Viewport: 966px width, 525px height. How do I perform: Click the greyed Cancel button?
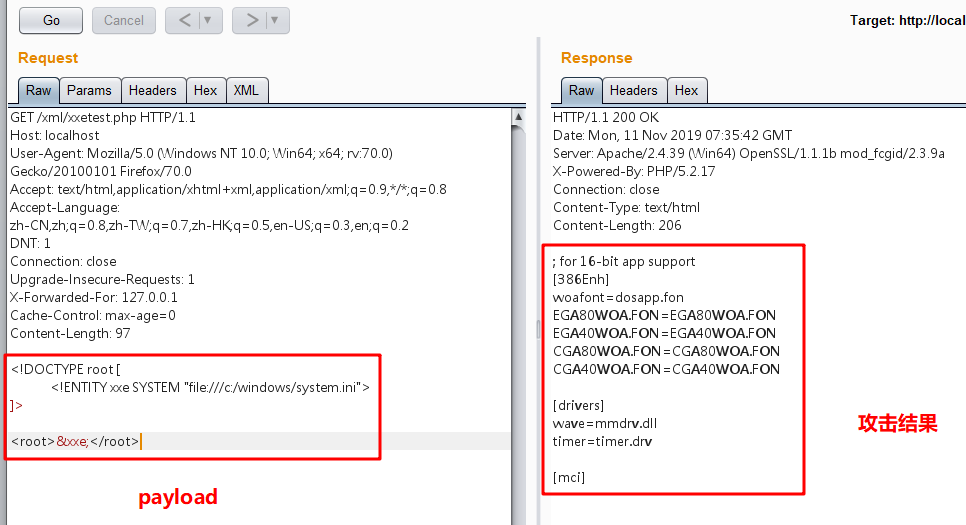tap(124, 20)
